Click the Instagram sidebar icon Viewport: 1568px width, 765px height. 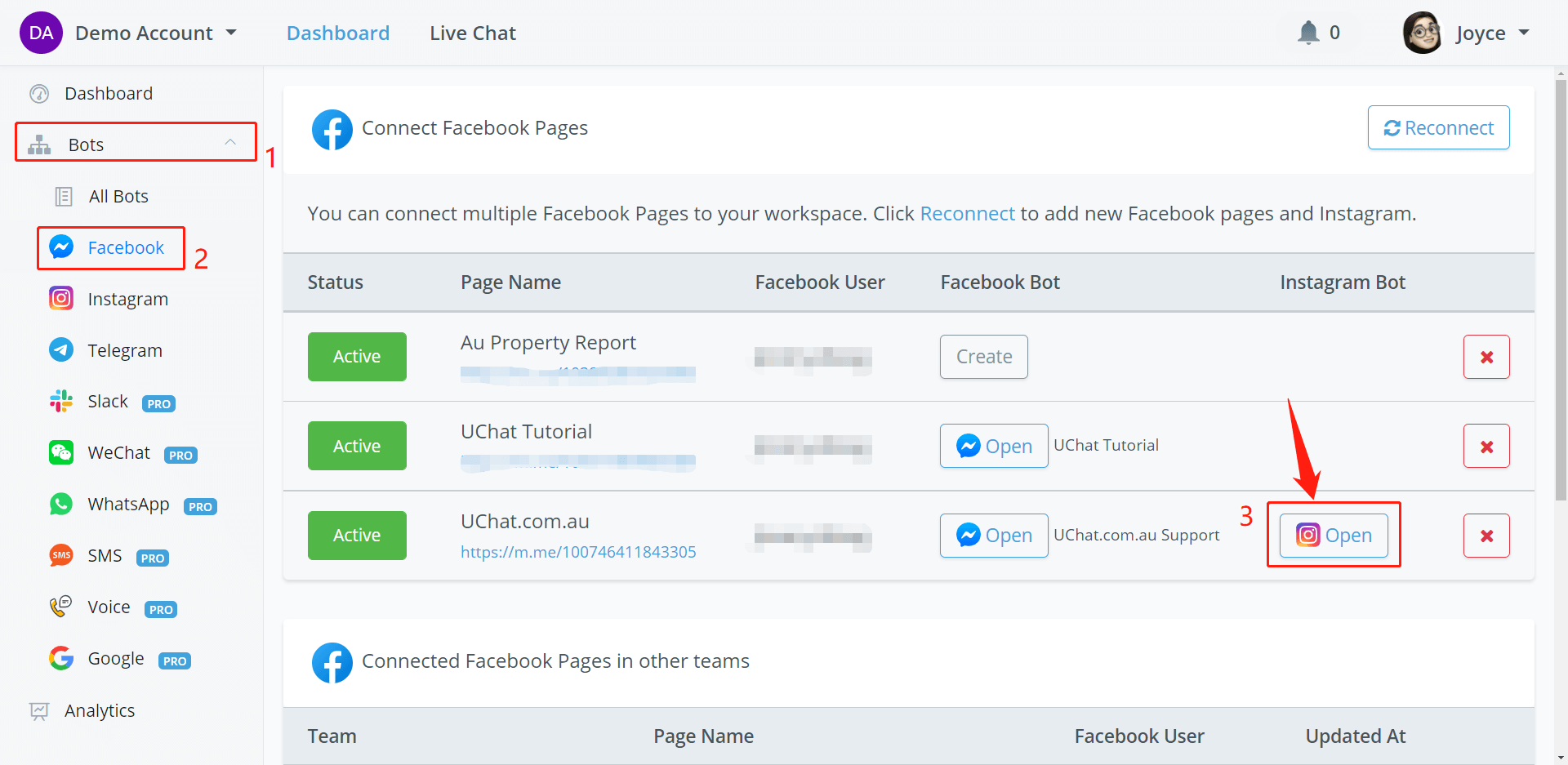point(61,298)
